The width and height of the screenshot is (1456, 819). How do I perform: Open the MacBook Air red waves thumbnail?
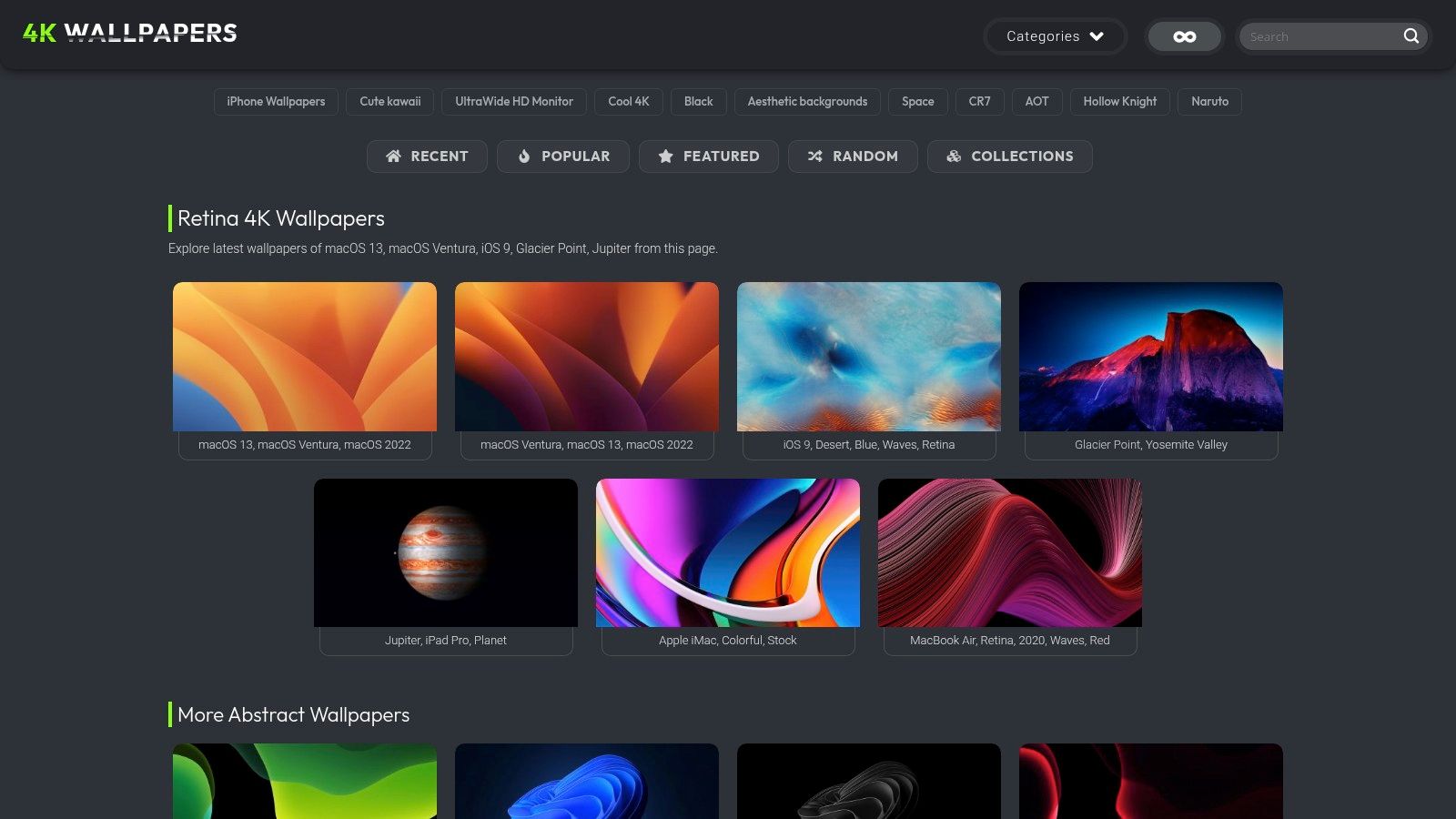click(1010, 552)
